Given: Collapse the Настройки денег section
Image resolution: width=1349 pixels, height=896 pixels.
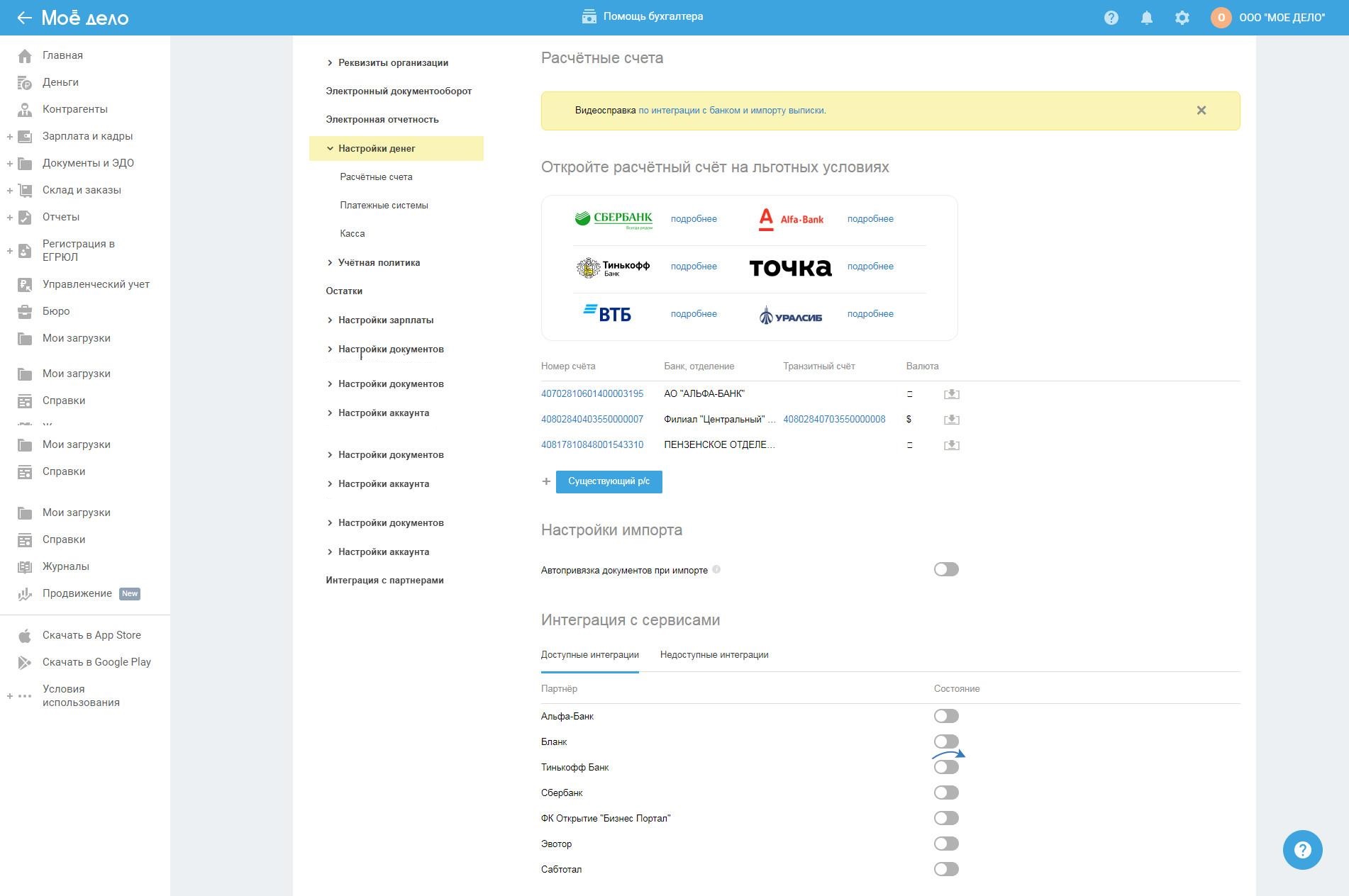Looking at the screenshot, I should [x=330, y=149].
